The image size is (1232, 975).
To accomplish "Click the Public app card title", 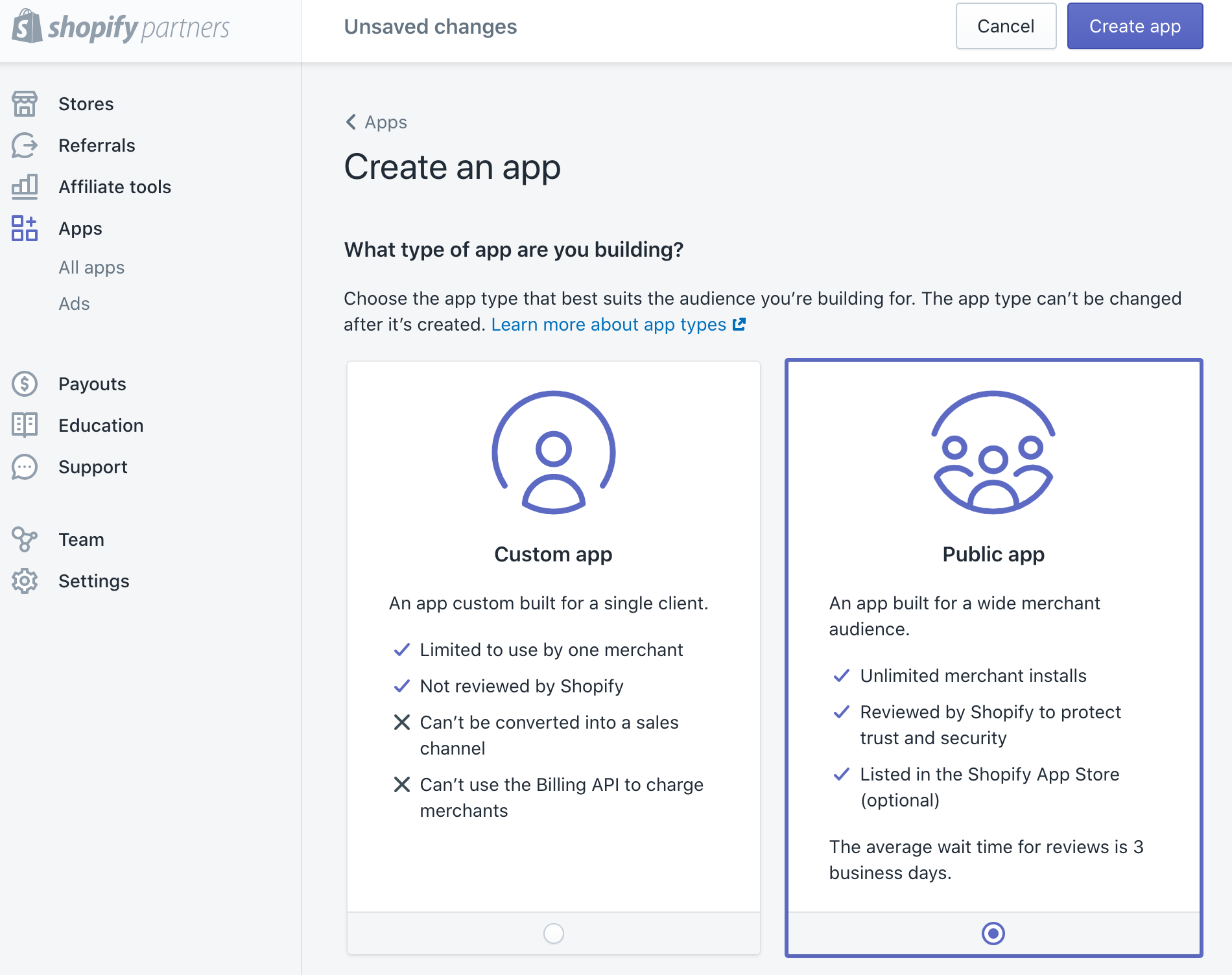I will point(993,554).
